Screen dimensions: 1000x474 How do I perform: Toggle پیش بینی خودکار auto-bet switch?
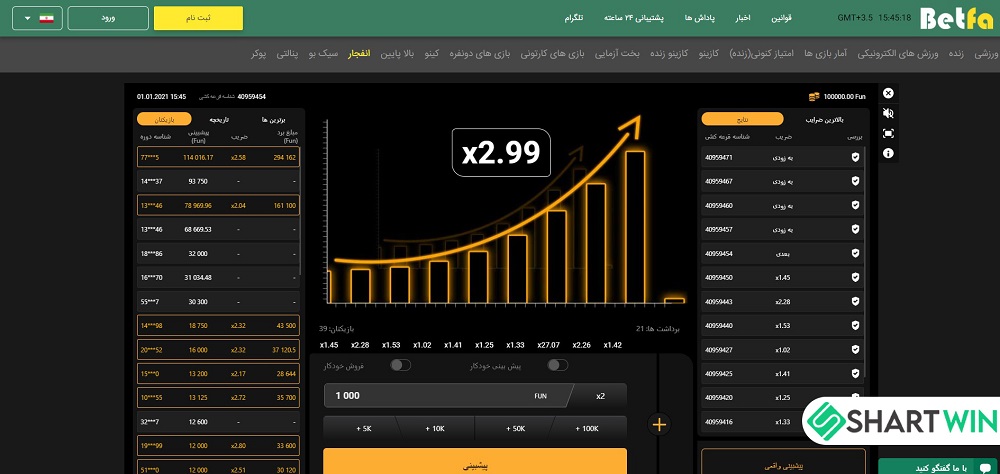(x=557, y=365)
